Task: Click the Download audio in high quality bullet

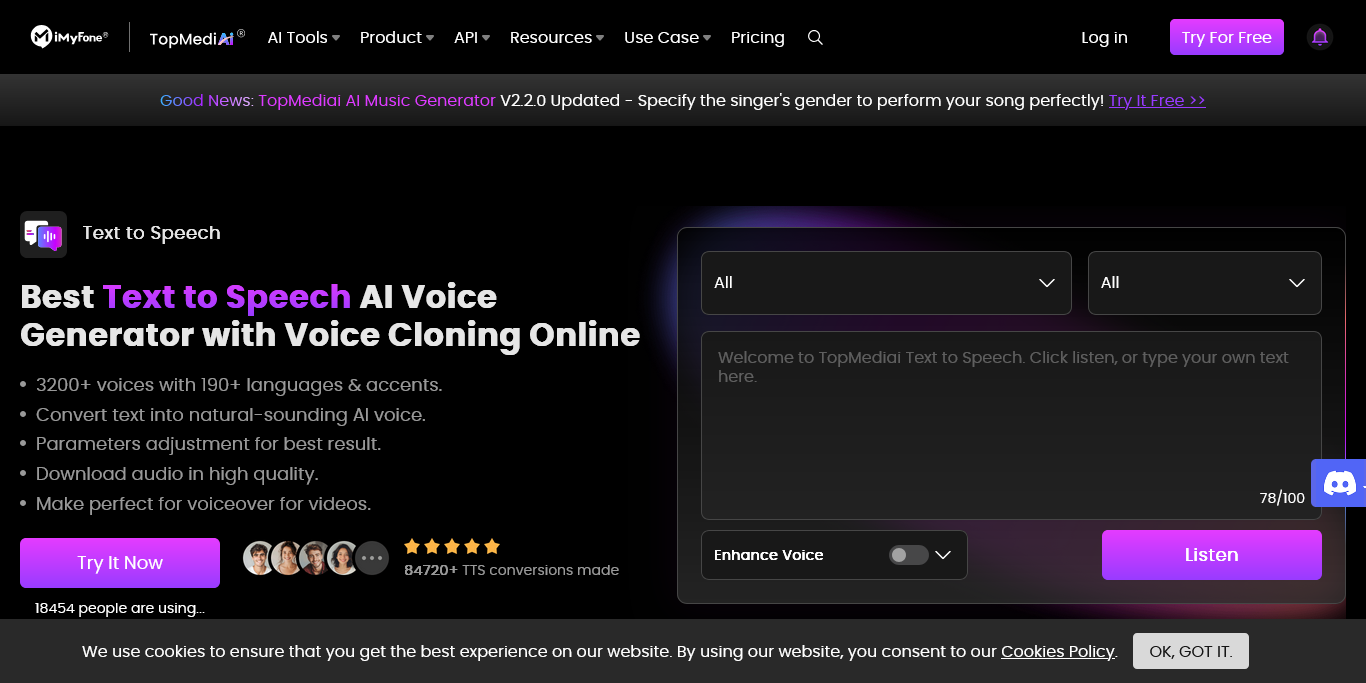Action: (177, 474)
